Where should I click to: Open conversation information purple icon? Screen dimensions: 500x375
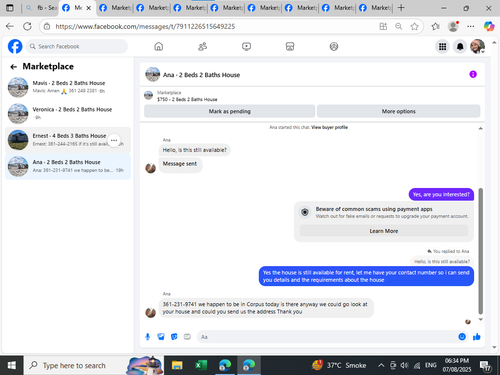(473, 74)
